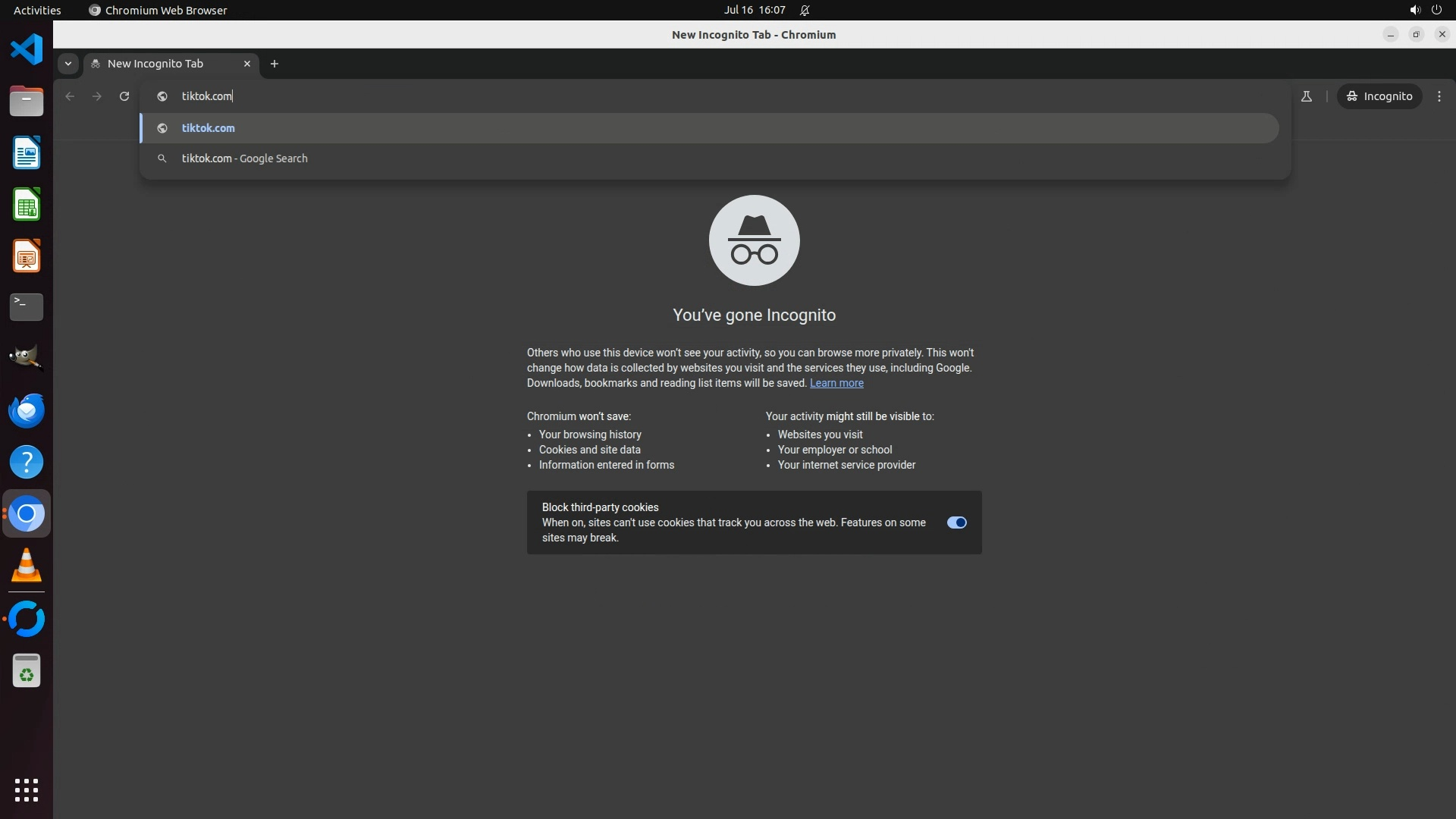The height and width of the screenshot is (819, 1456).
Task: Select the tiktok.com URL suggestion
Action: click(209, 128)
